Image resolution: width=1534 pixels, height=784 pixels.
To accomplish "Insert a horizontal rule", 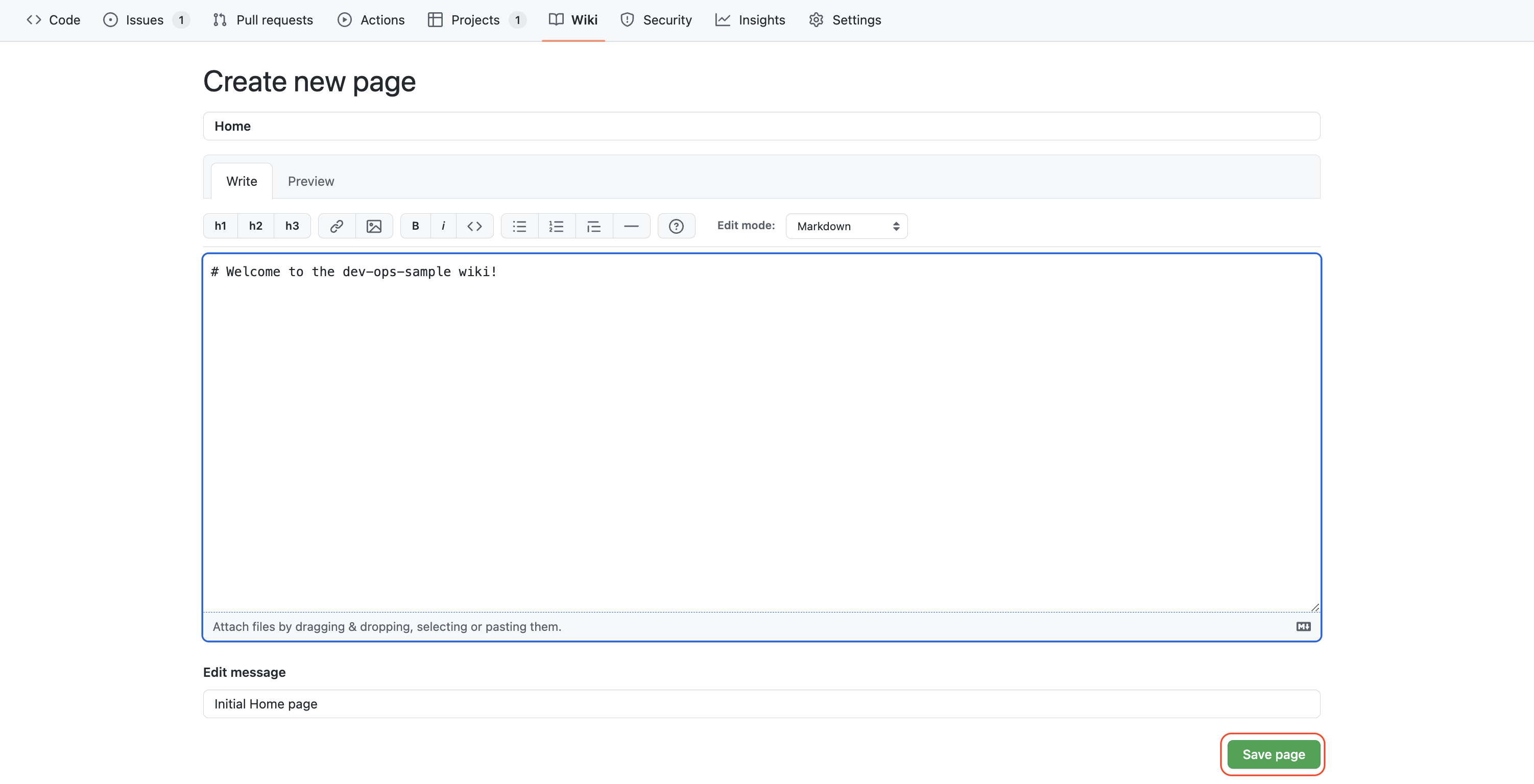I will [631, 226].
